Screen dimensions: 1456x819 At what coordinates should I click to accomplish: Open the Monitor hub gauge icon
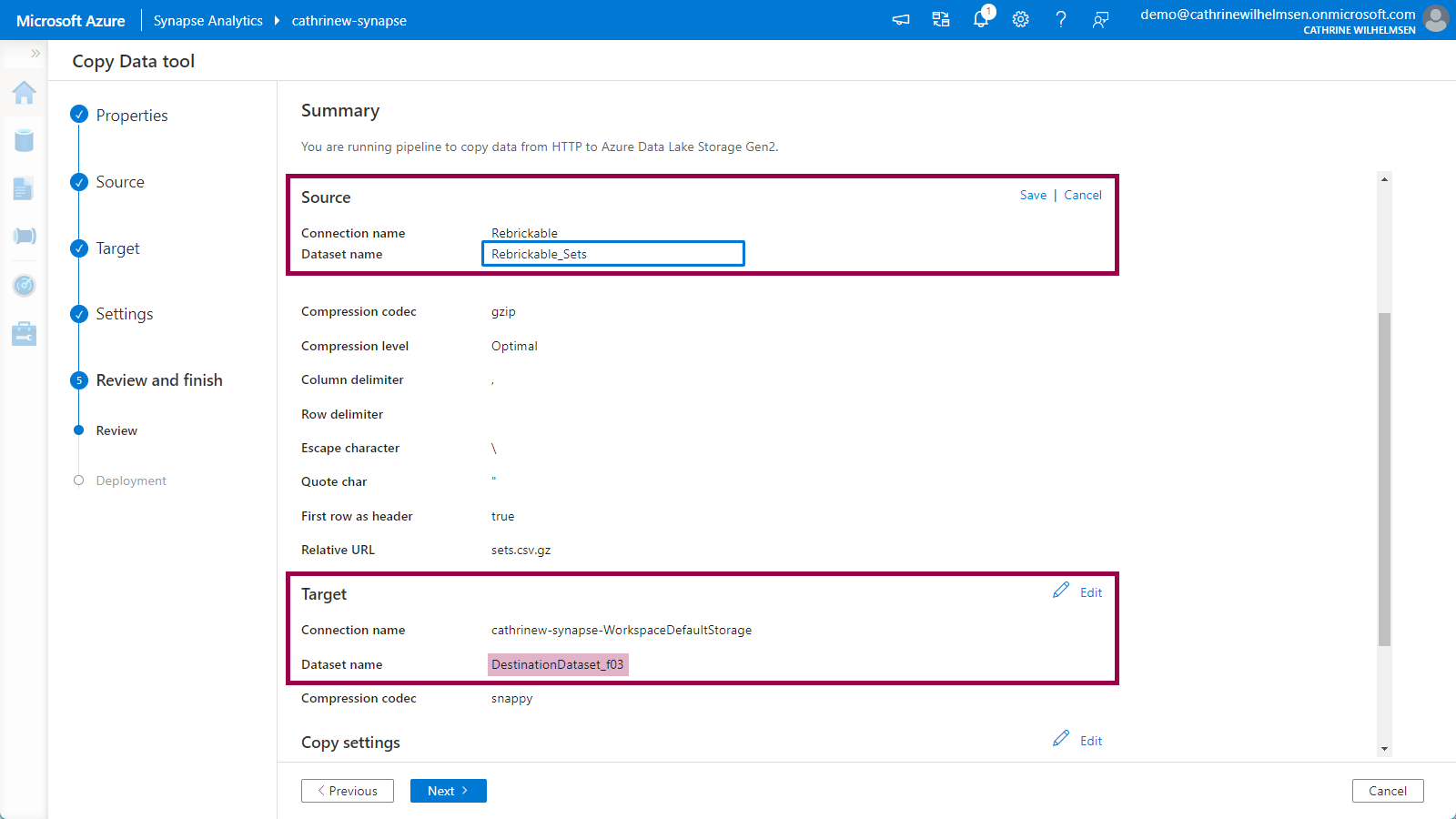pos(25,286)
